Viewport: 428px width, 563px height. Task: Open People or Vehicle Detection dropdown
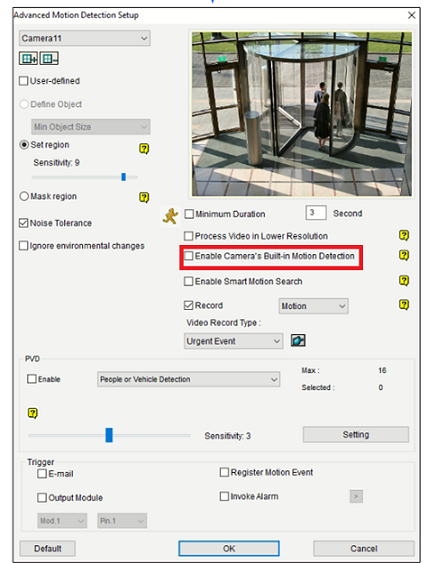(x=189, y=379)
